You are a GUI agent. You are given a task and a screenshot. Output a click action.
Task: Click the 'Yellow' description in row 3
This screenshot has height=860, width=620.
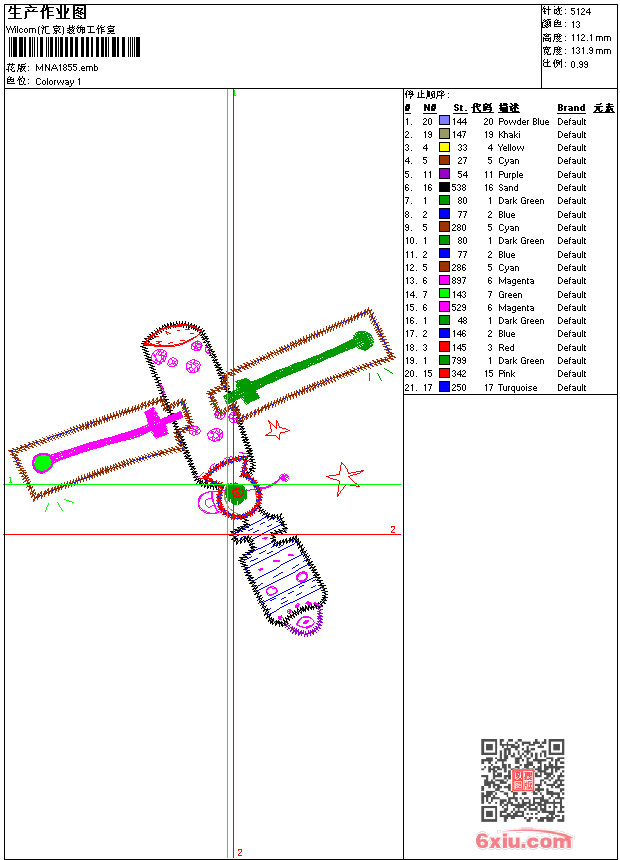pos(511,148)
